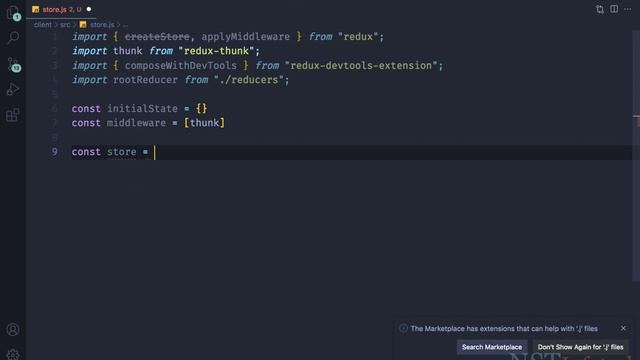Open the Search view in activity bar
Screen dimensions: 640x360
tap(13, 38)
